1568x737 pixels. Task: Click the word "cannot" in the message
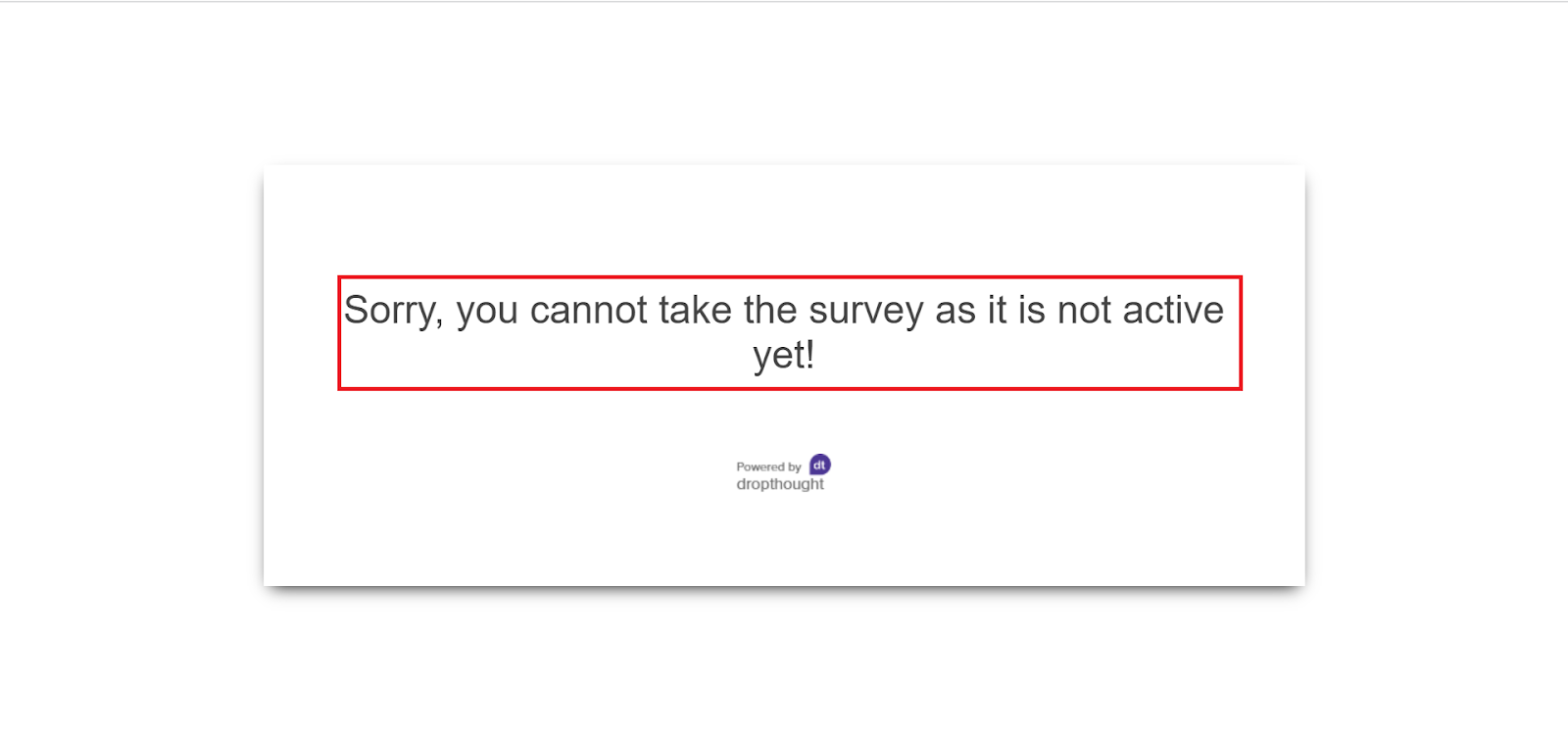(x=589, y=311)
